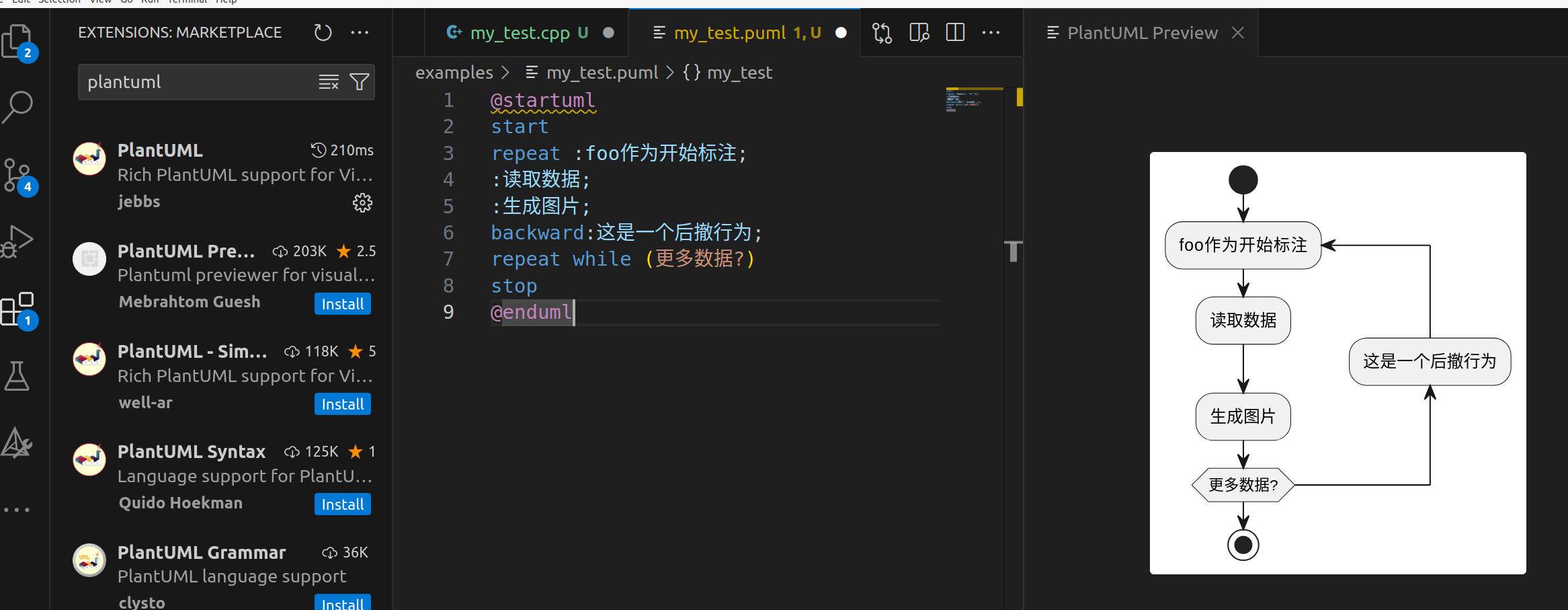Click PlantUML Previewer extension logo

point(89,259)
